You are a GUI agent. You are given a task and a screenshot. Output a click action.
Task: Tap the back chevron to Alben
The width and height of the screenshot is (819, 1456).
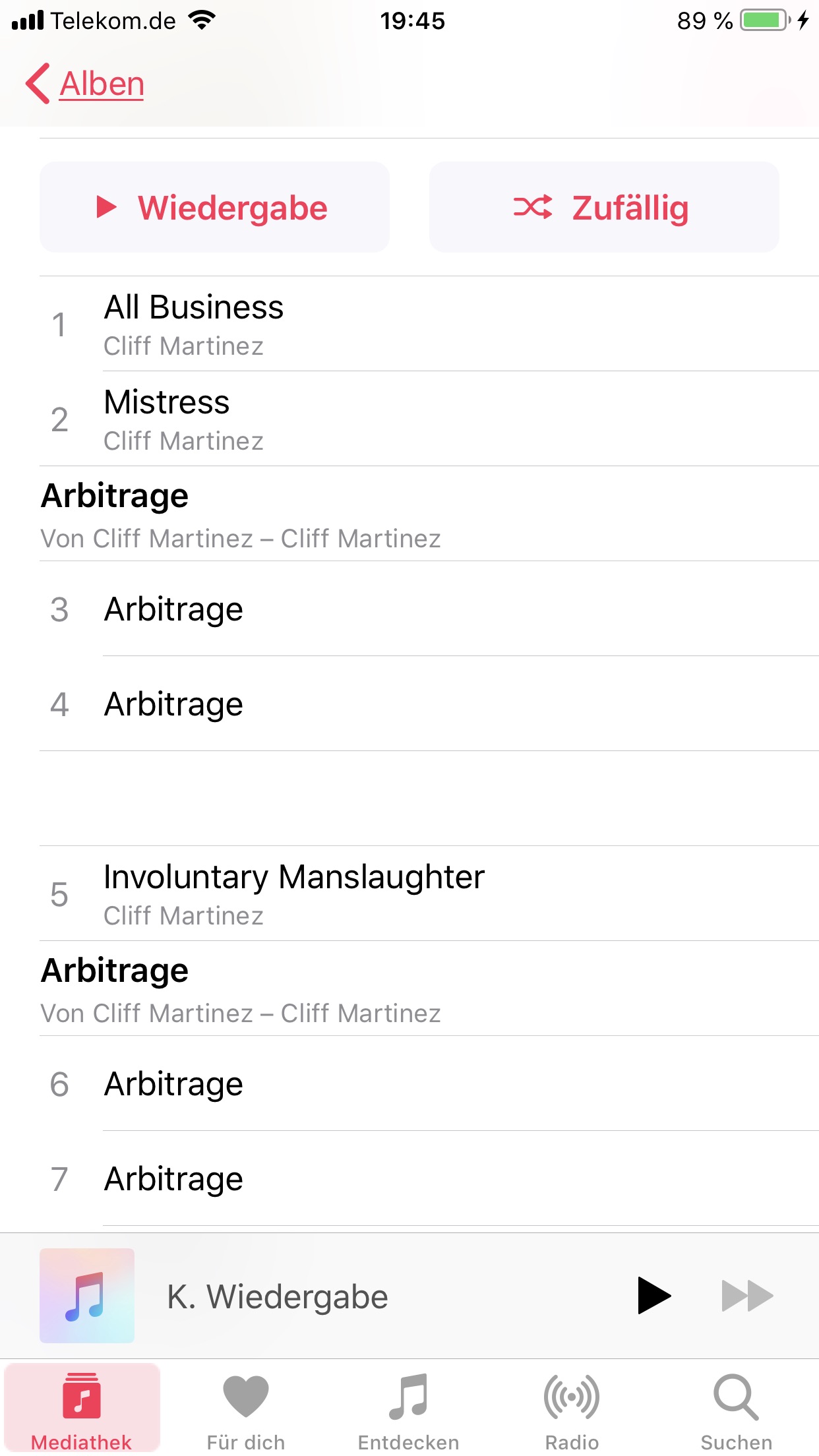pyautogui.click(x=38, y=84)
